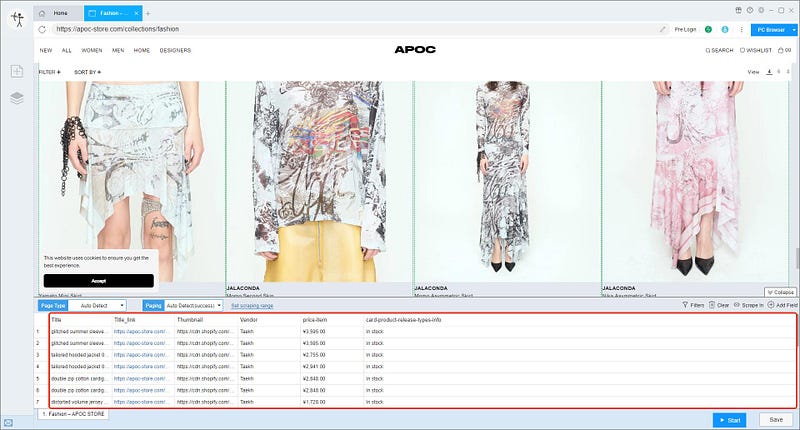
Task: Open the three-dot more options menu
Action: point(741,30)
